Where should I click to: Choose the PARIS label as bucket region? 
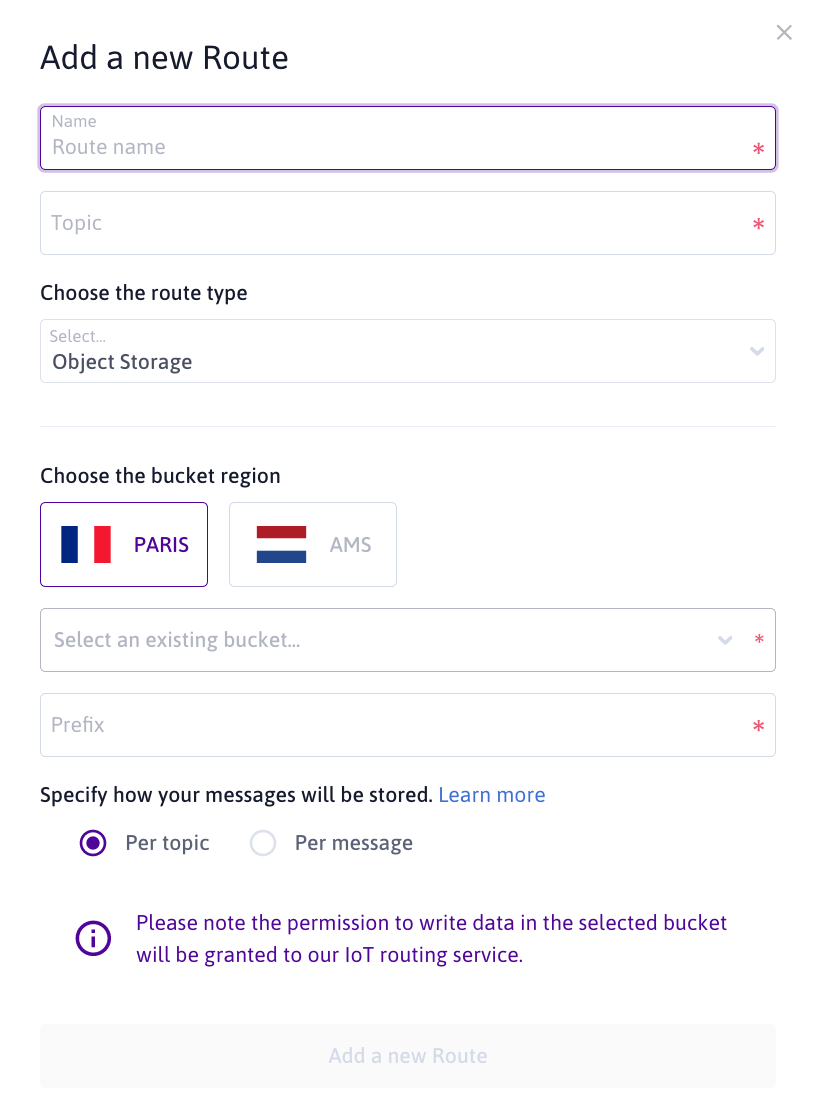[x=162, y=545]
